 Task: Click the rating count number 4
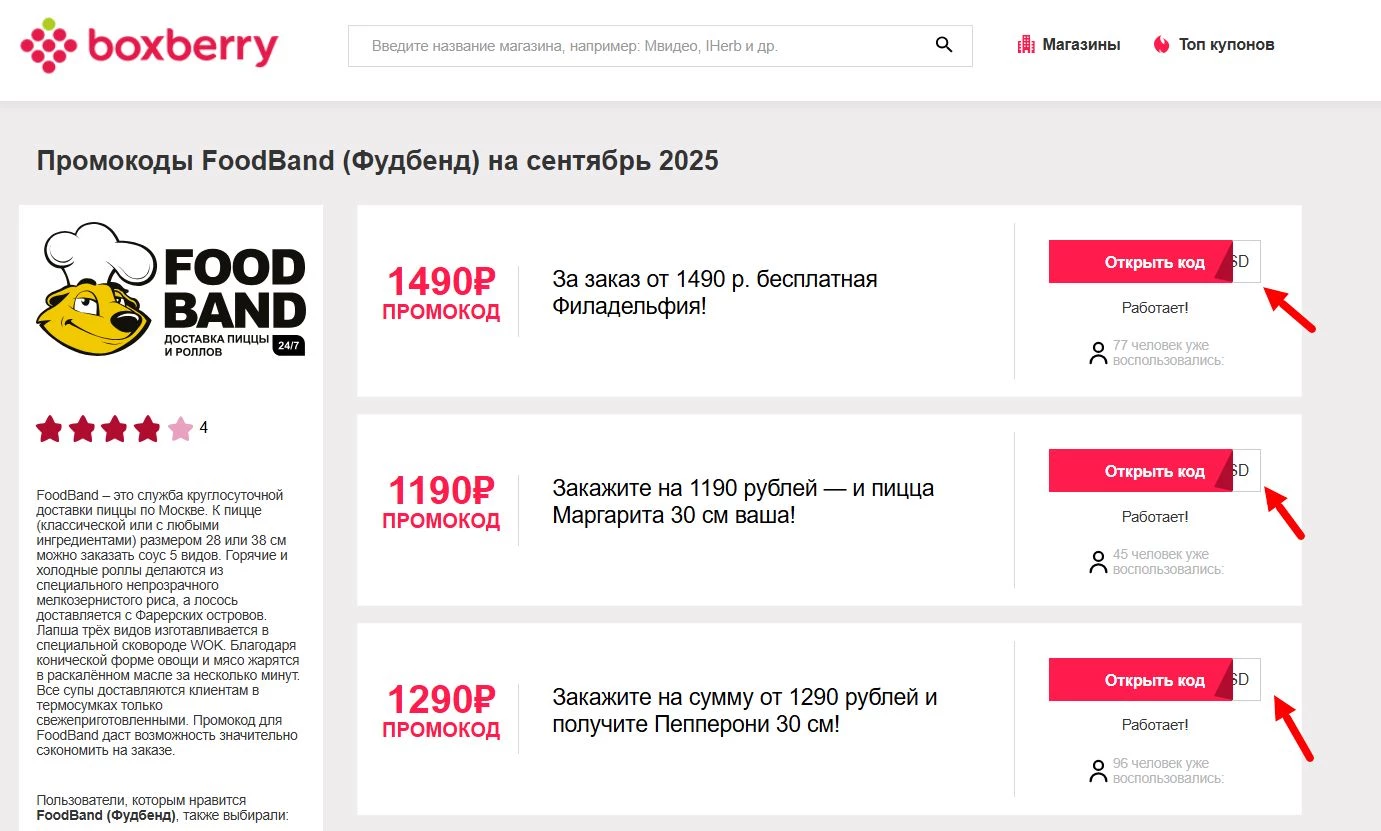point(203,428)
